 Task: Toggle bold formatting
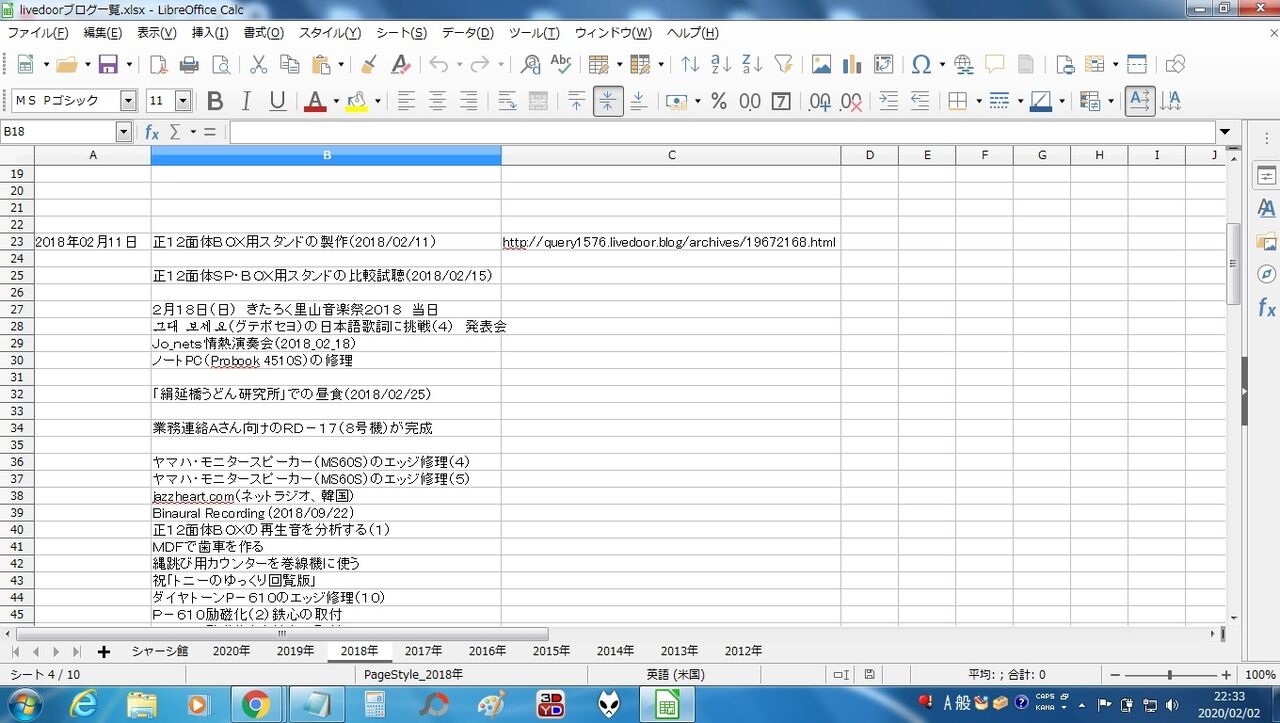215,101
